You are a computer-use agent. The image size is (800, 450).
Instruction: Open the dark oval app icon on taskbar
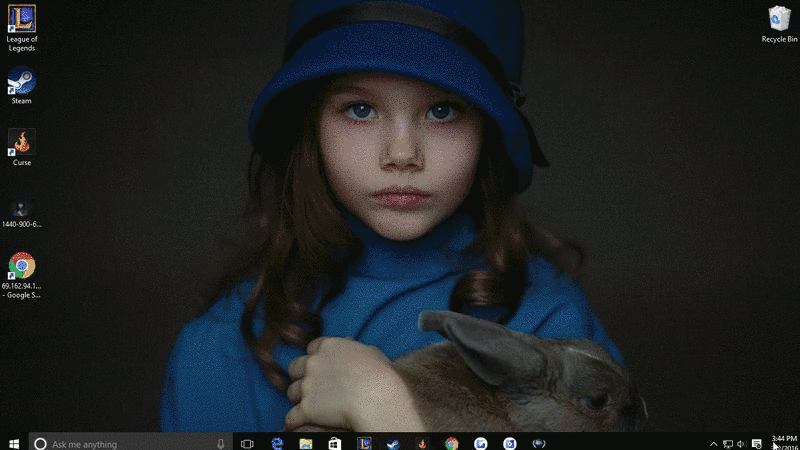[x=539, y=444]
